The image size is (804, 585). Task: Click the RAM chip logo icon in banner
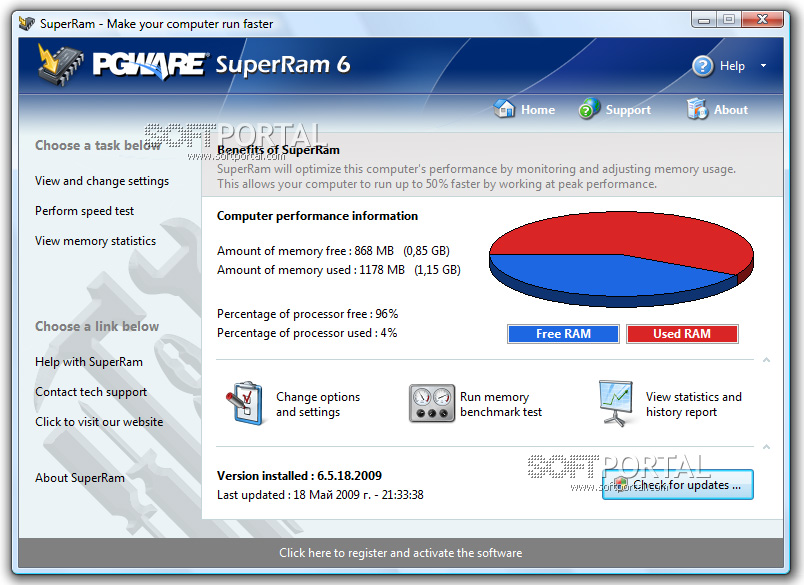click(61, 65)
